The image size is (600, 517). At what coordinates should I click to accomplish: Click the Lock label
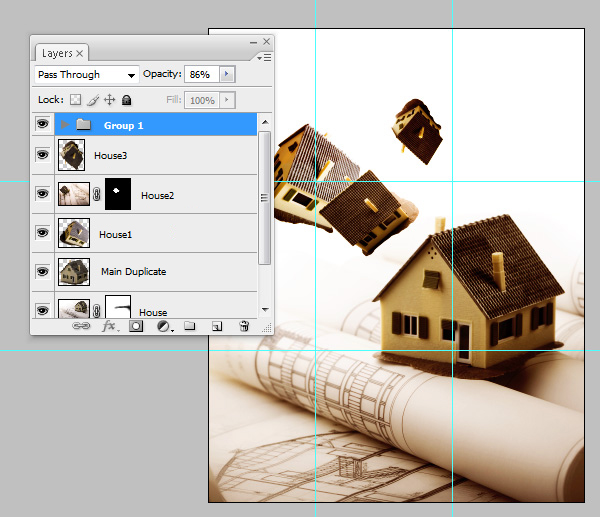[x=51, y=100]
